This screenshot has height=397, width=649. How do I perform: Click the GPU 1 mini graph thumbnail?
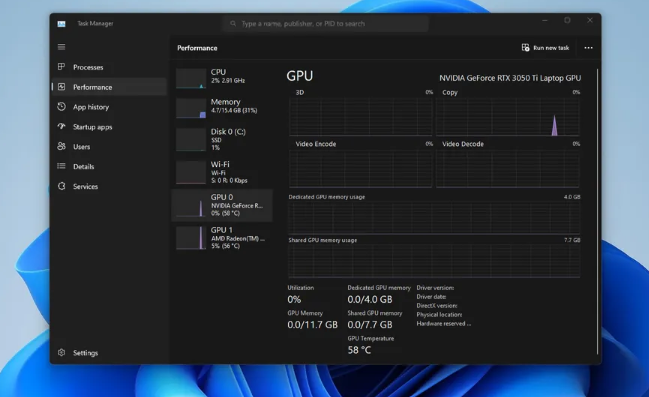click(x=191, y=238)
